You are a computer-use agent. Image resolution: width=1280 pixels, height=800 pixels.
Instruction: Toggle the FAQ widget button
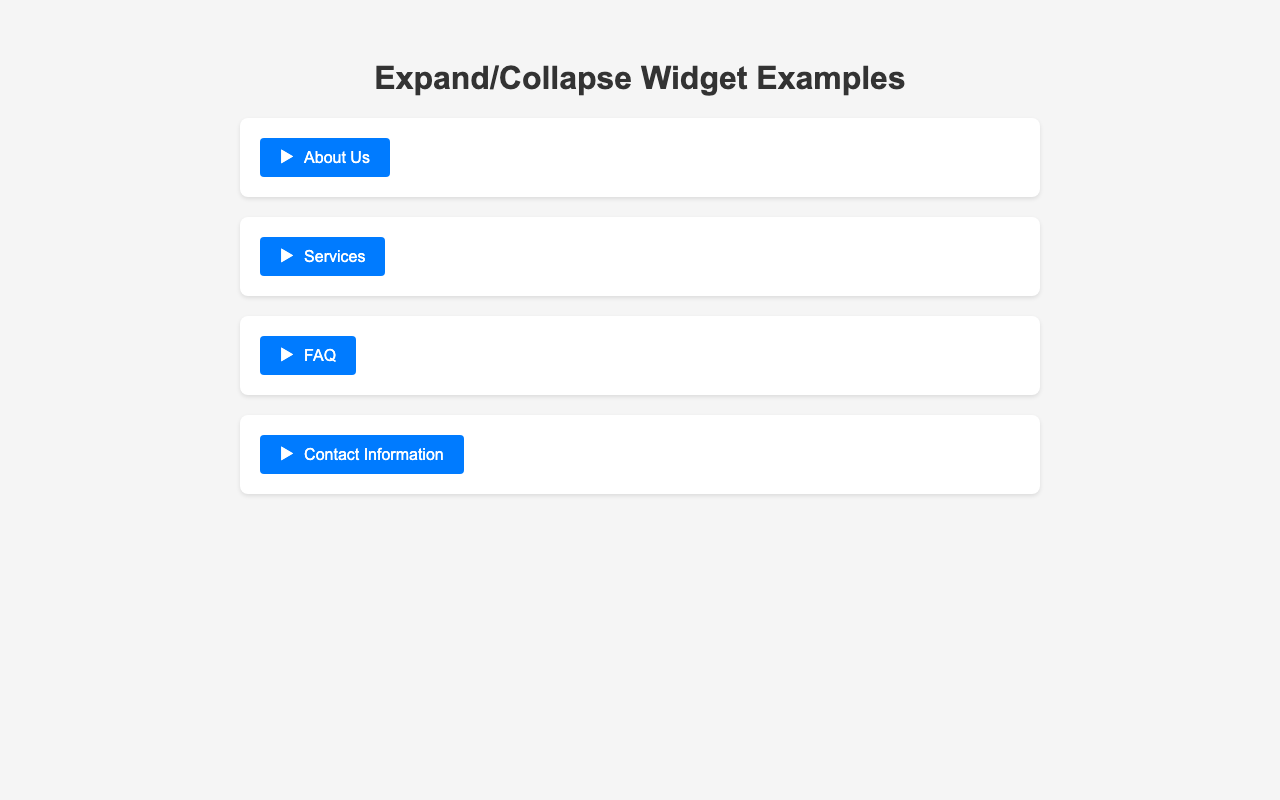308,355
